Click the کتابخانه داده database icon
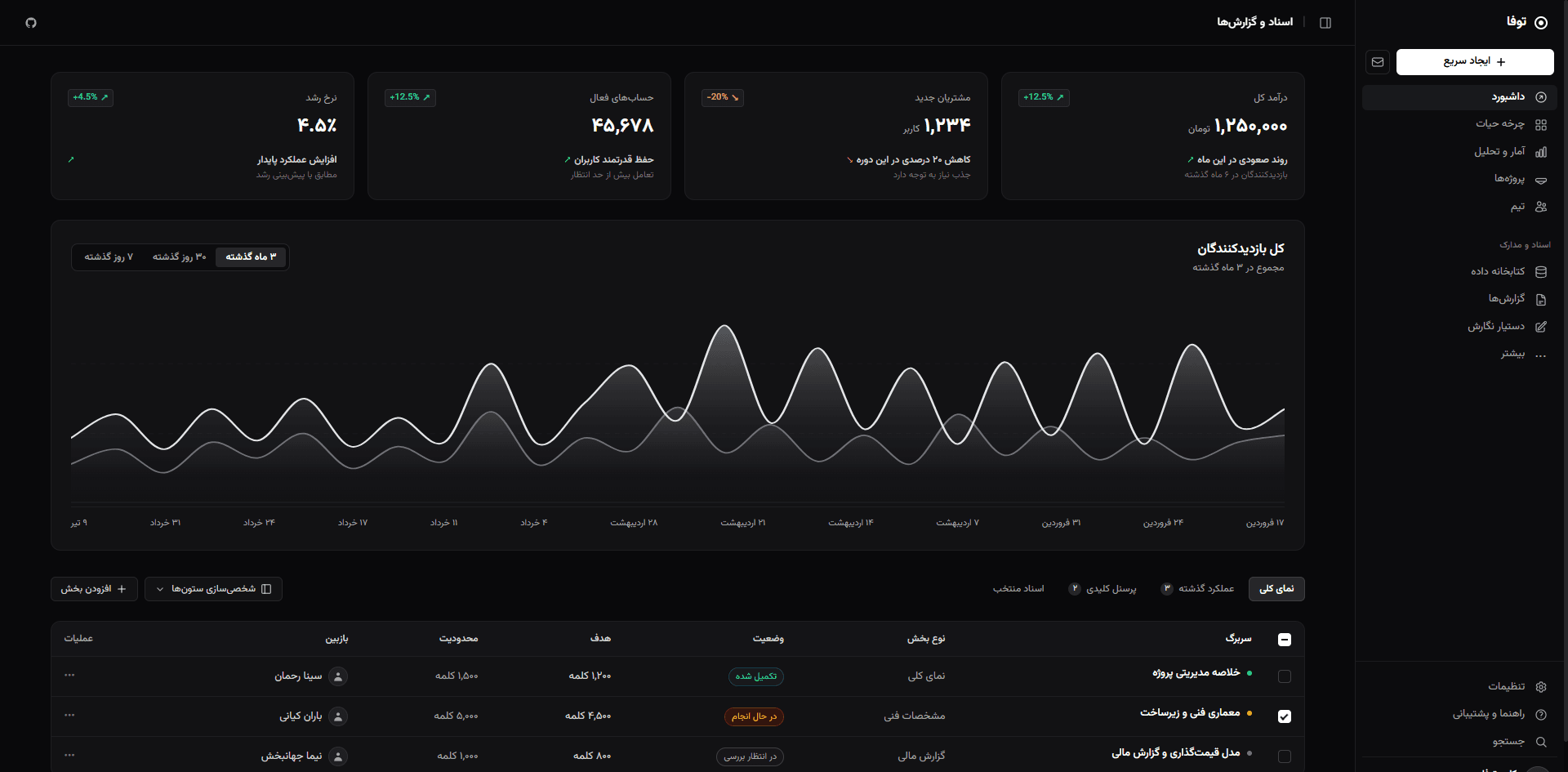 pyautogui.click(x=1541, y=272)
